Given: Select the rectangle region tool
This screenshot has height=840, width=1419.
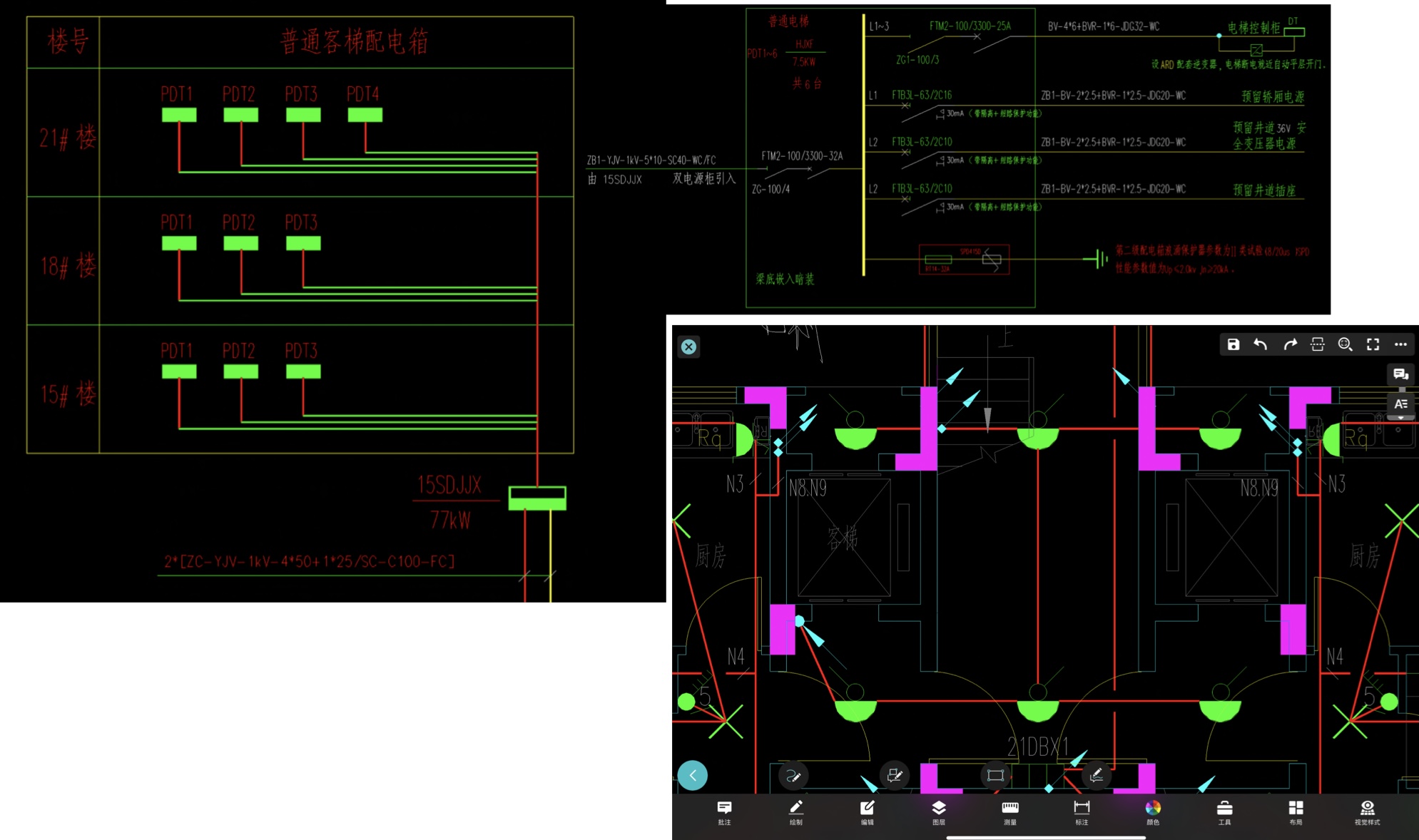Looking at the screenshot, I should pos(995,775).
